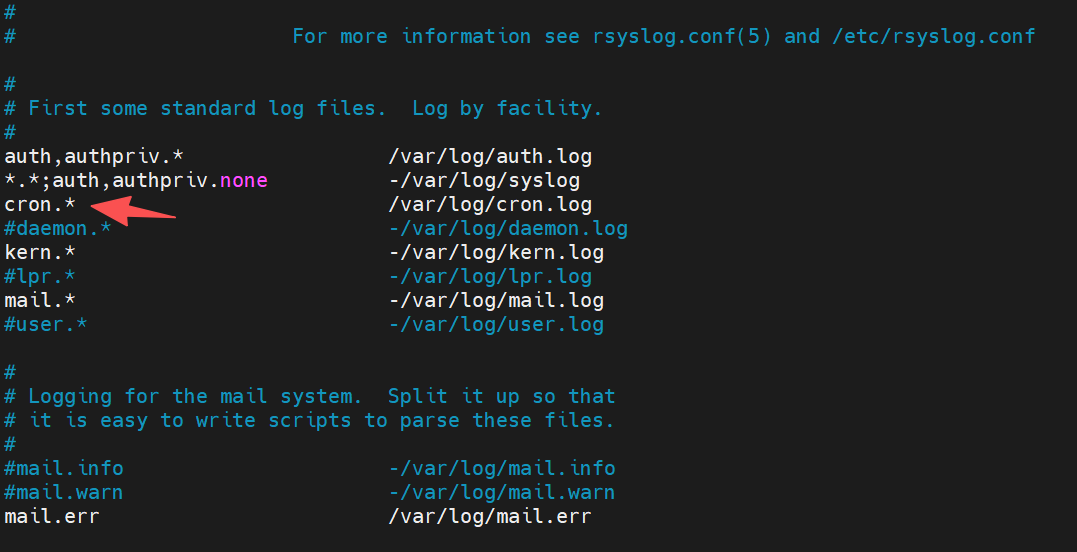
Task: Click the pink 'none' keyword
Action: (x=243, y=181)
